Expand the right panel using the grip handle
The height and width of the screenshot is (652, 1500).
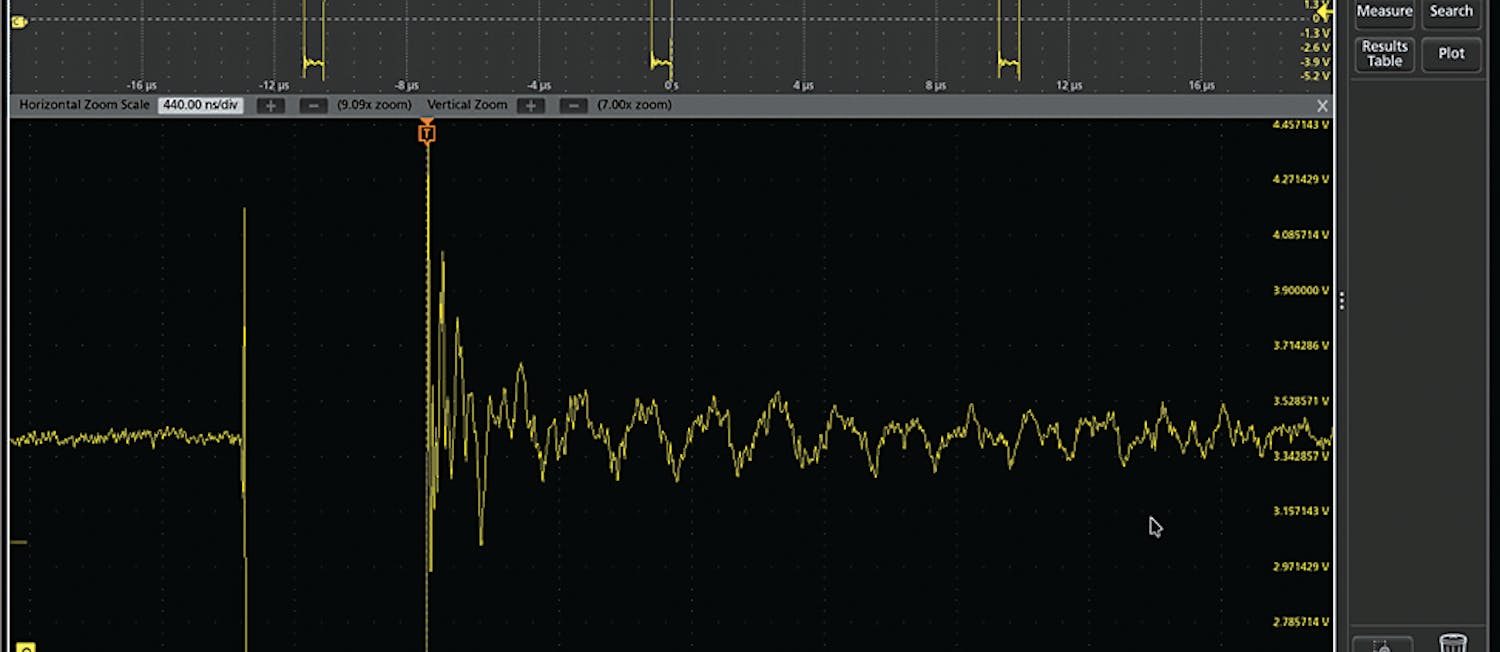(1342, 299)
